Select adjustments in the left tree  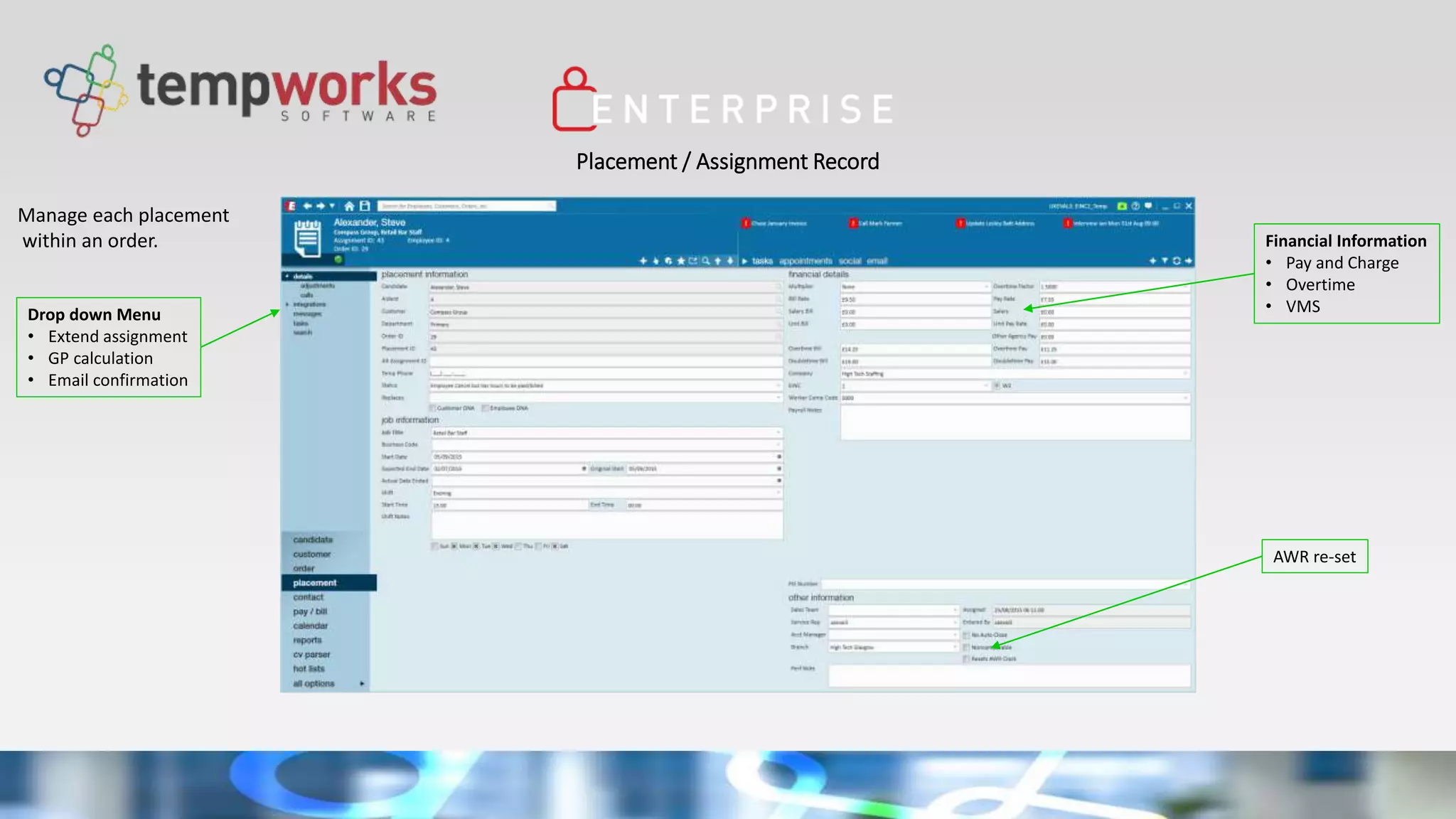pyautogui.click(x=317, y=285)
